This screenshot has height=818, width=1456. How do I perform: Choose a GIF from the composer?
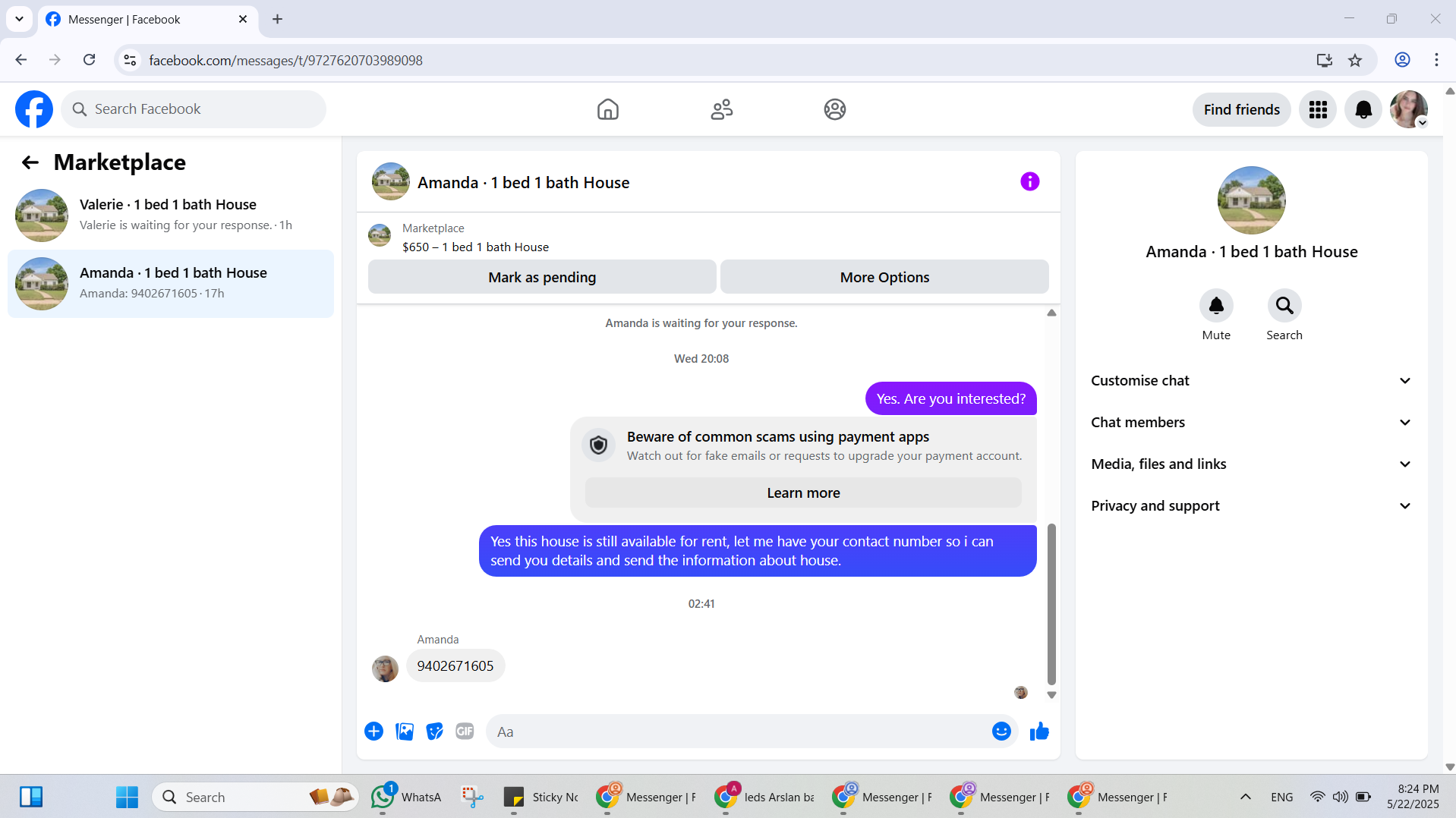click(465, 731)
